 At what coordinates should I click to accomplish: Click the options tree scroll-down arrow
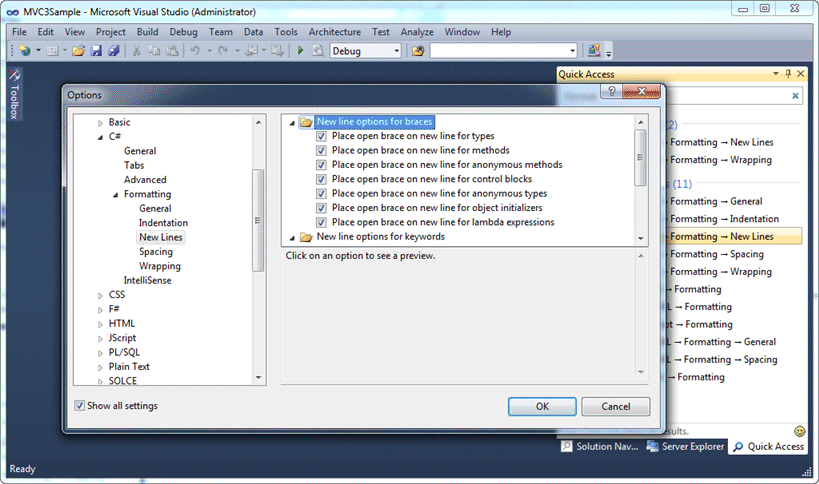tap(259, 377)
